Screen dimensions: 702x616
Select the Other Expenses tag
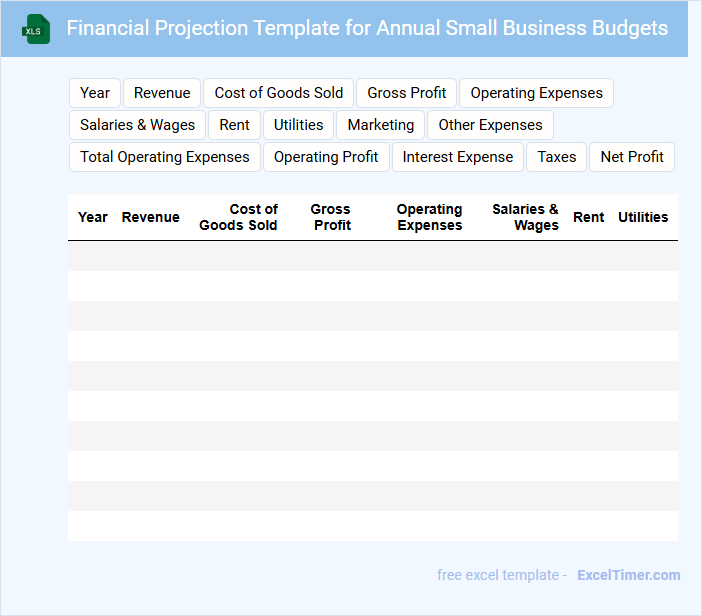[490, 125]
